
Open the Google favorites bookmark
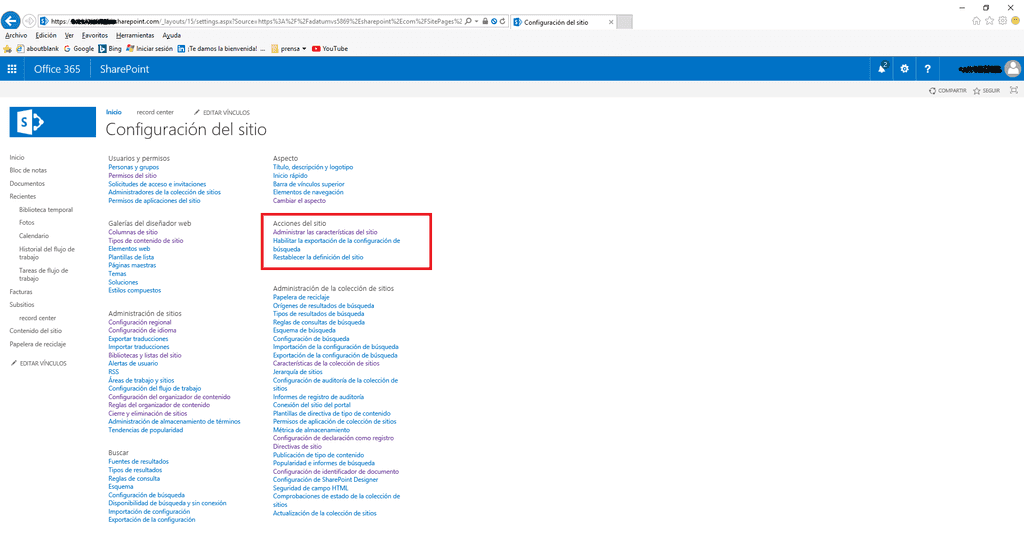coord(79,48)
